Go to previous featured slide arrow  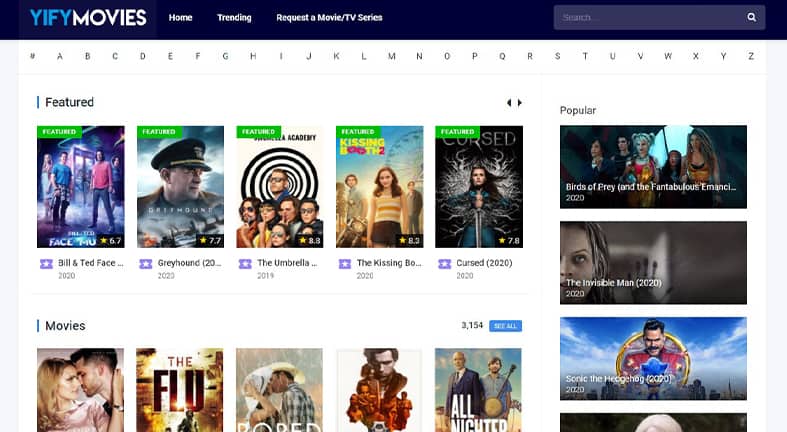(509, 102)
